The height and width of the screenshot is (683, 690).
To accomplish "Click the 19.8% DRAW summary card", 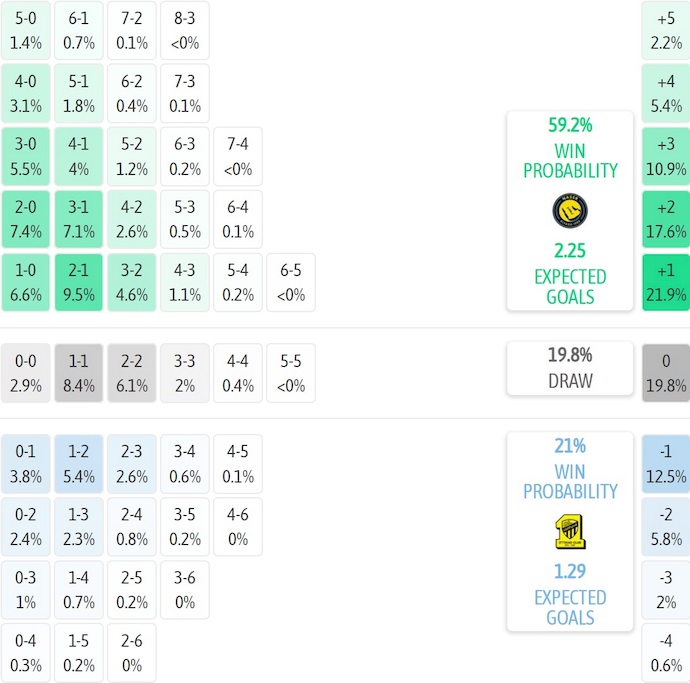I will click(x=570, y=368).
